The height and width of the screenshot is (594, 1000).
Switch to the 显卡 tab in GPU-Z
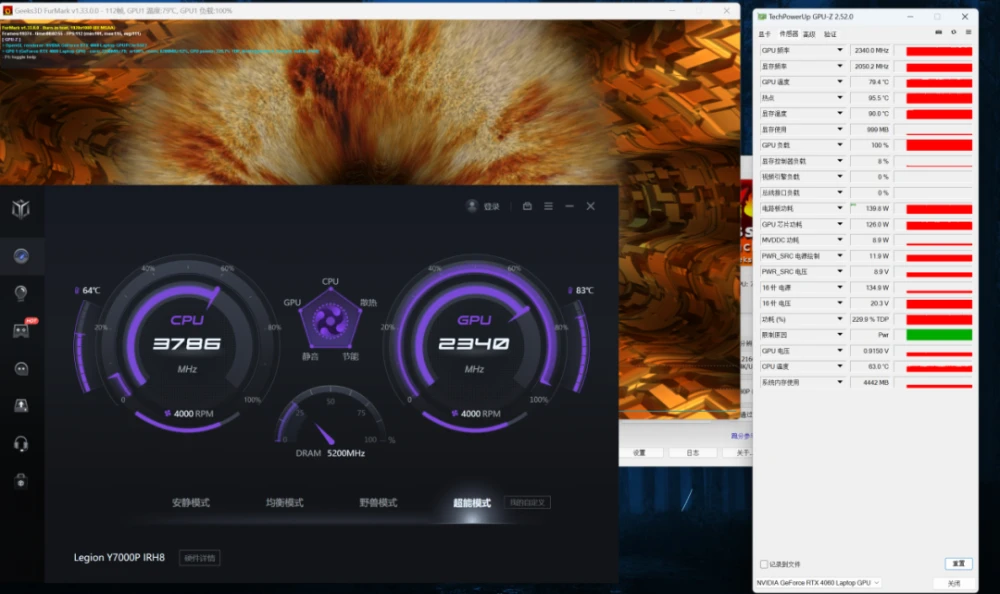click(765, 34)
